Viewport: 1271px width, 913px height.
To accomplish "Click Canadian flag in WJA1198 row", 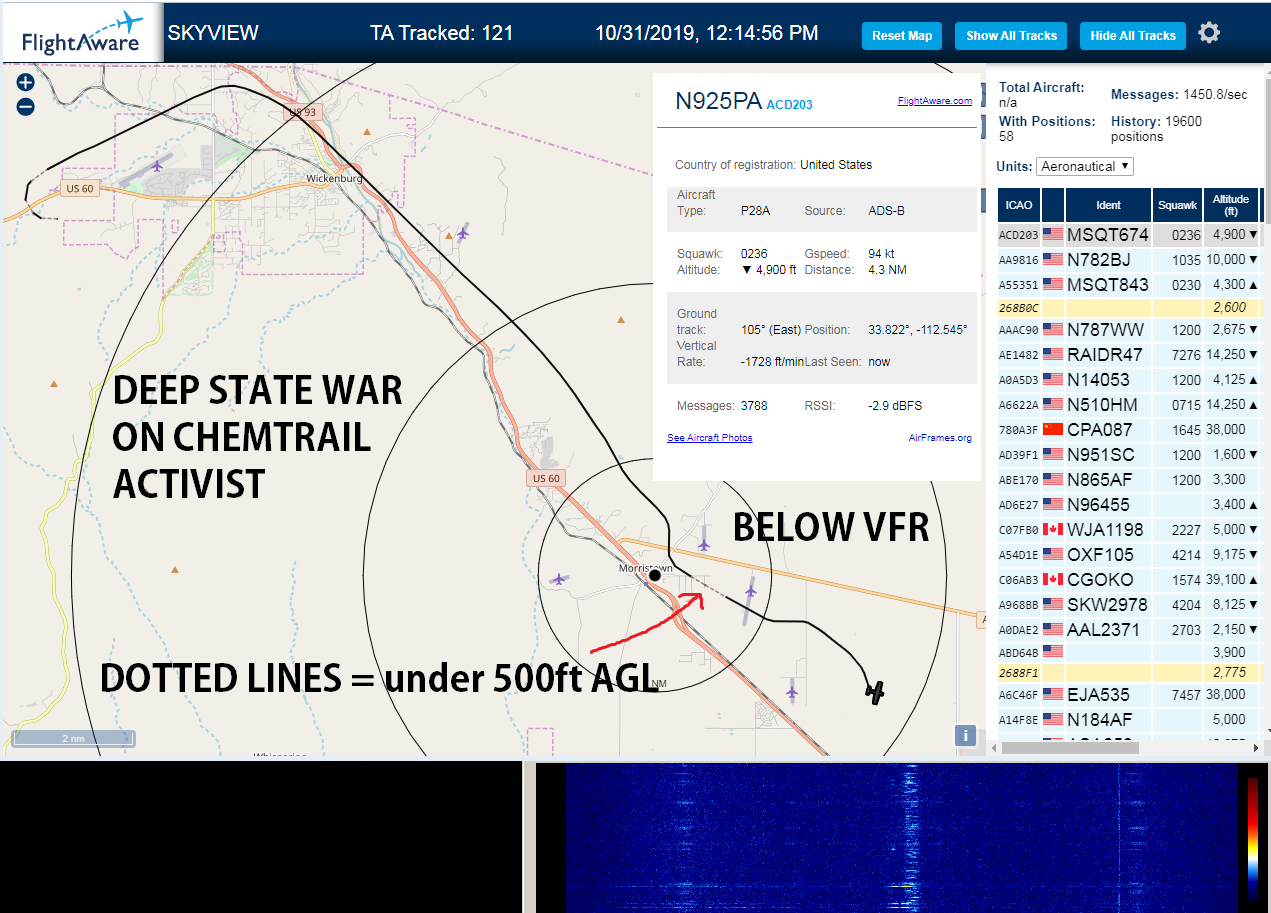I will click(x=1053, y=529).
